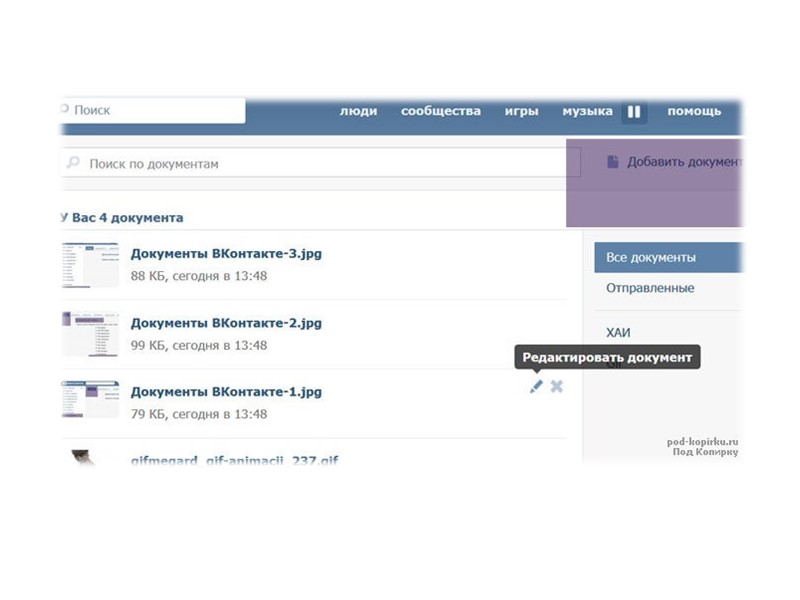The image size is (800, 600).
Task: Pause music with the header pause button
Action: pyautogui.click(x=634, y=112)
